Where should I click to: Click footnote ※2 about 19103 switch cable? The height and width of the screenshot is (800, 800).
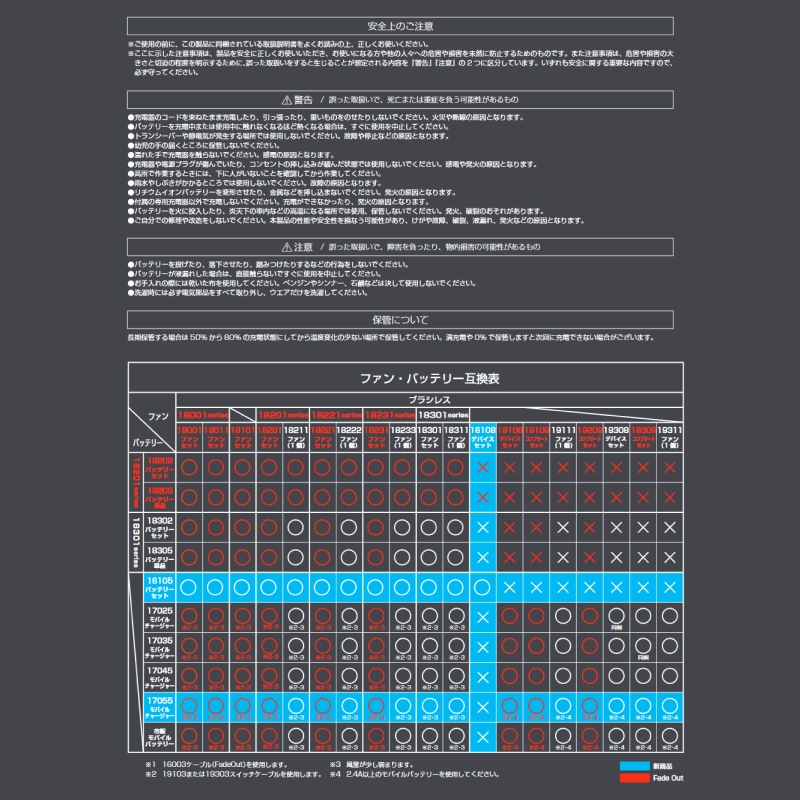point(234,774)
